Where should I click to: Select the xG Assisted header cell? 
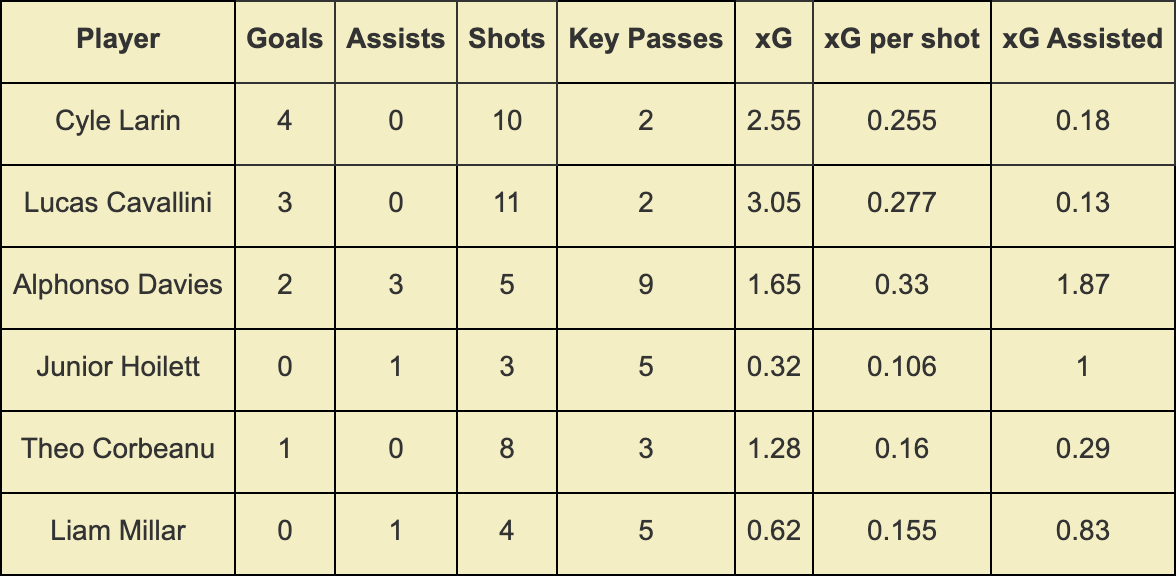coord(1083,39)
